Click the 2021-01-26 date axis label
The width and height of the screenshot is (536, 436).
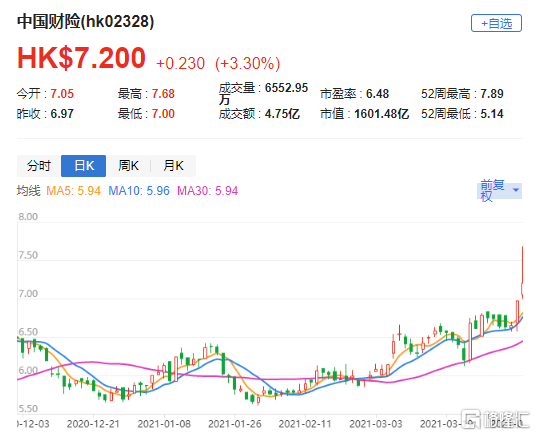(x=234, y=424)
